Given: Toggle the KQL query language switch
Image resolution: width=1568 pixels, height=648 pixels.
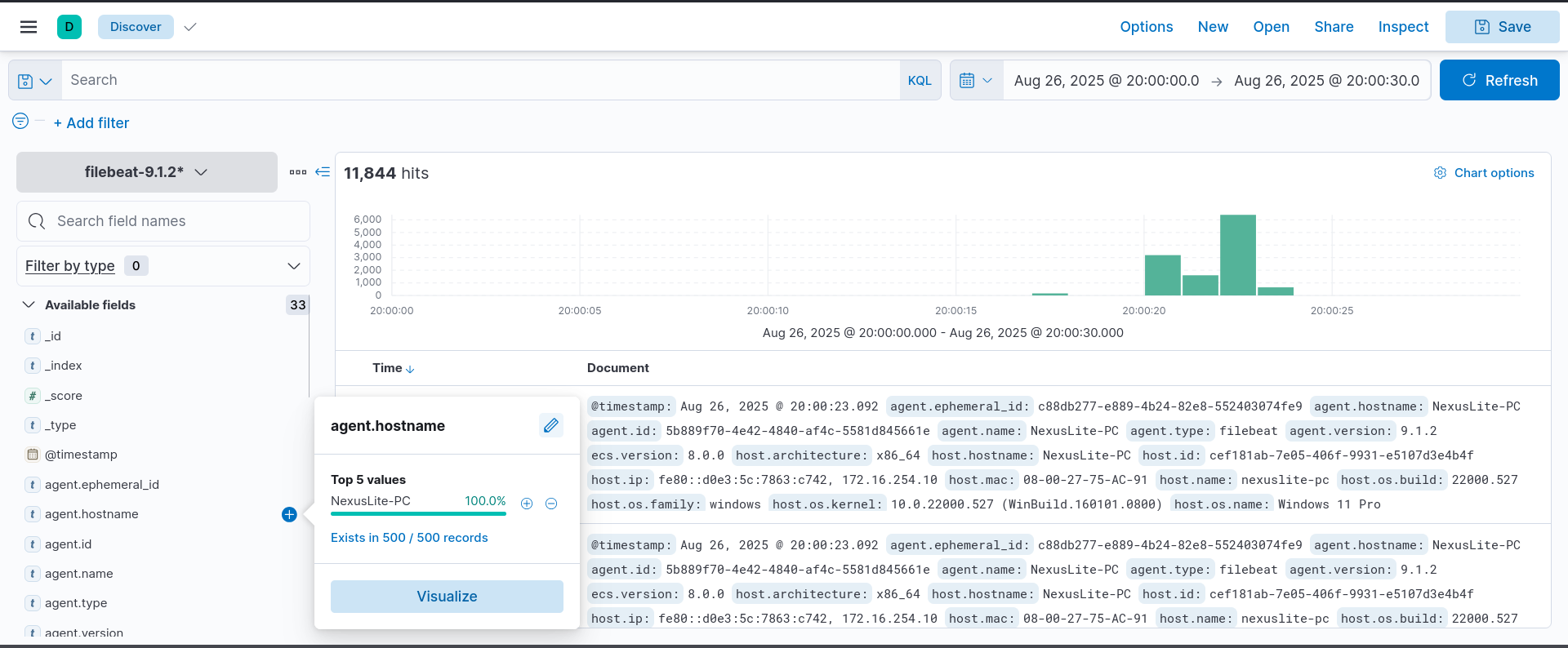Looking at the screenshot, I should (920, 81).
